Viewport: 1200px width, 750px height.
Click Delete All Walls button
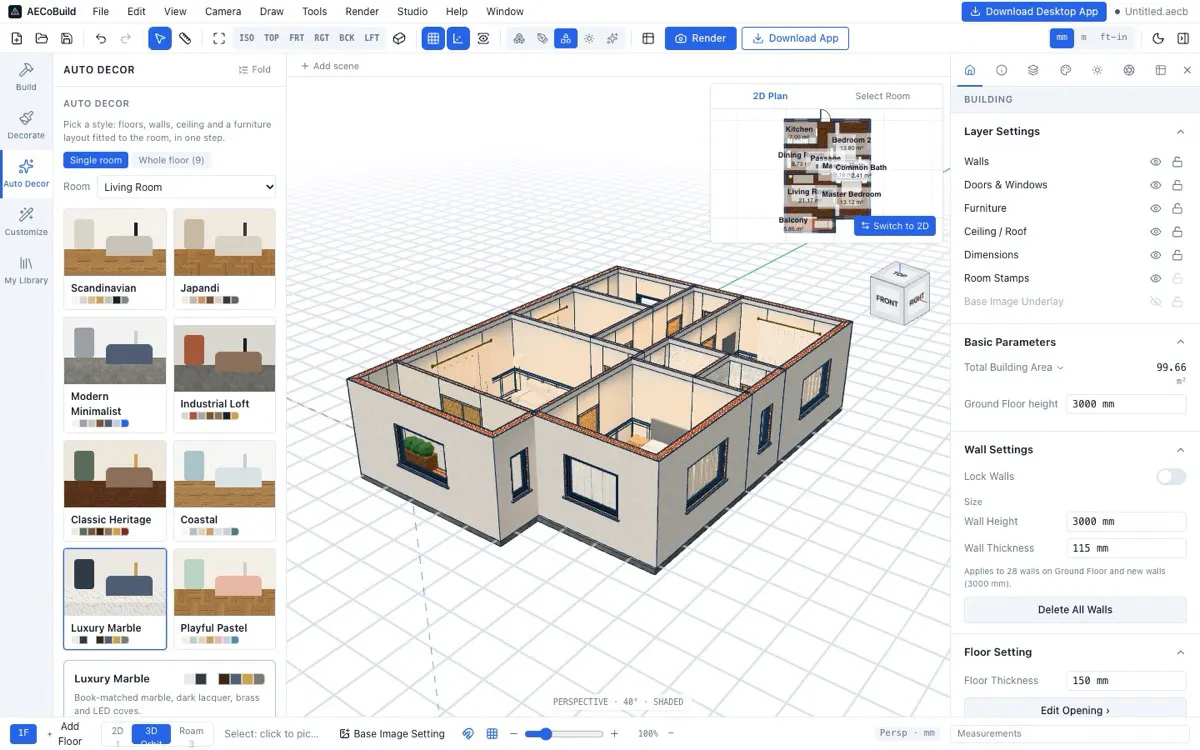tap(1075, 610)
